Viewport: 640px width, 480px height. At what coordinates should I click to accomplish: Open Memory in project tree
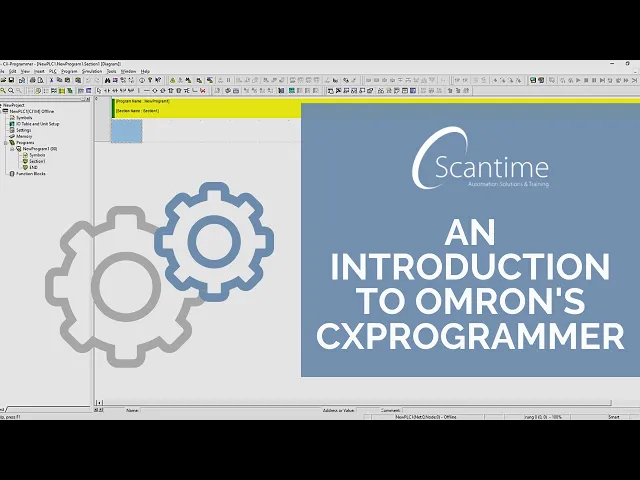[x=24, y=136]
